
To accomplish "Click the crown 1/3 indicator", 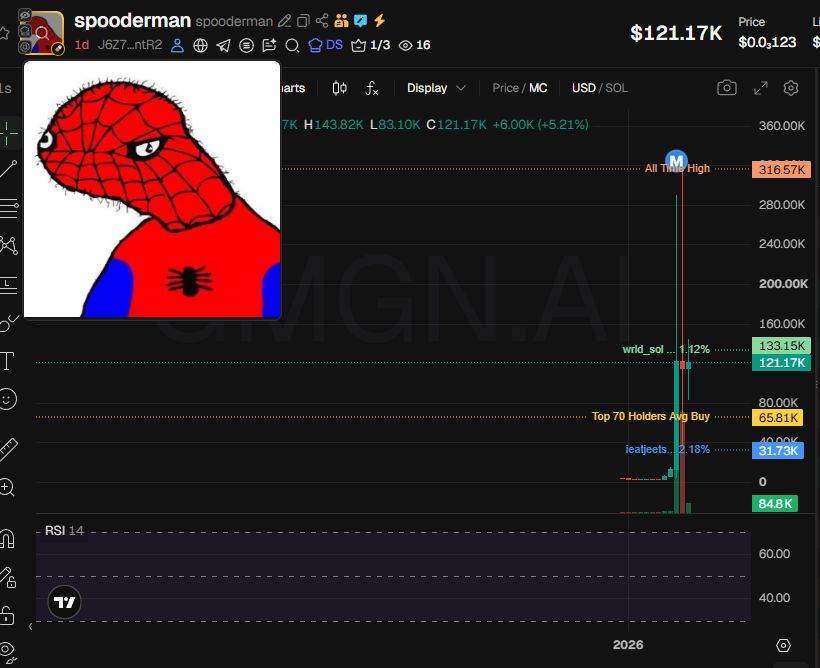I will tap(371, 45).
